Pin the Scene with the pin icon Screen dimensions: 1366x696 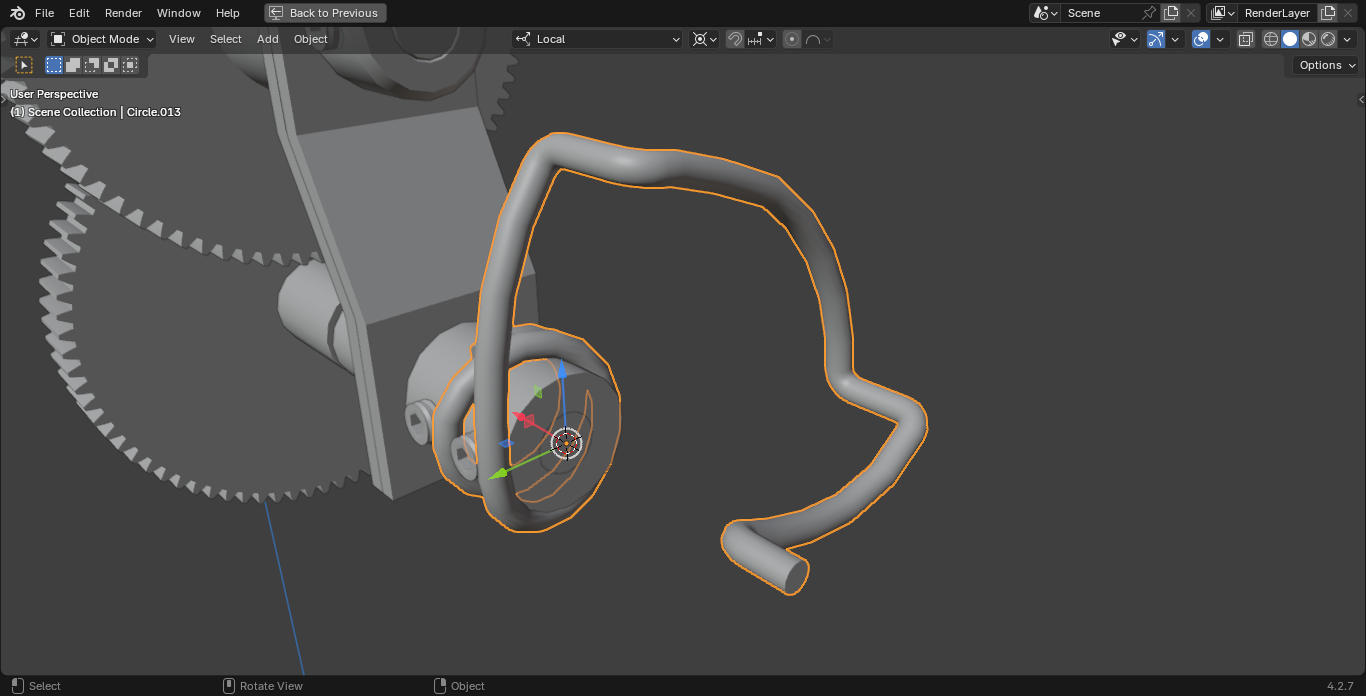1149,13
